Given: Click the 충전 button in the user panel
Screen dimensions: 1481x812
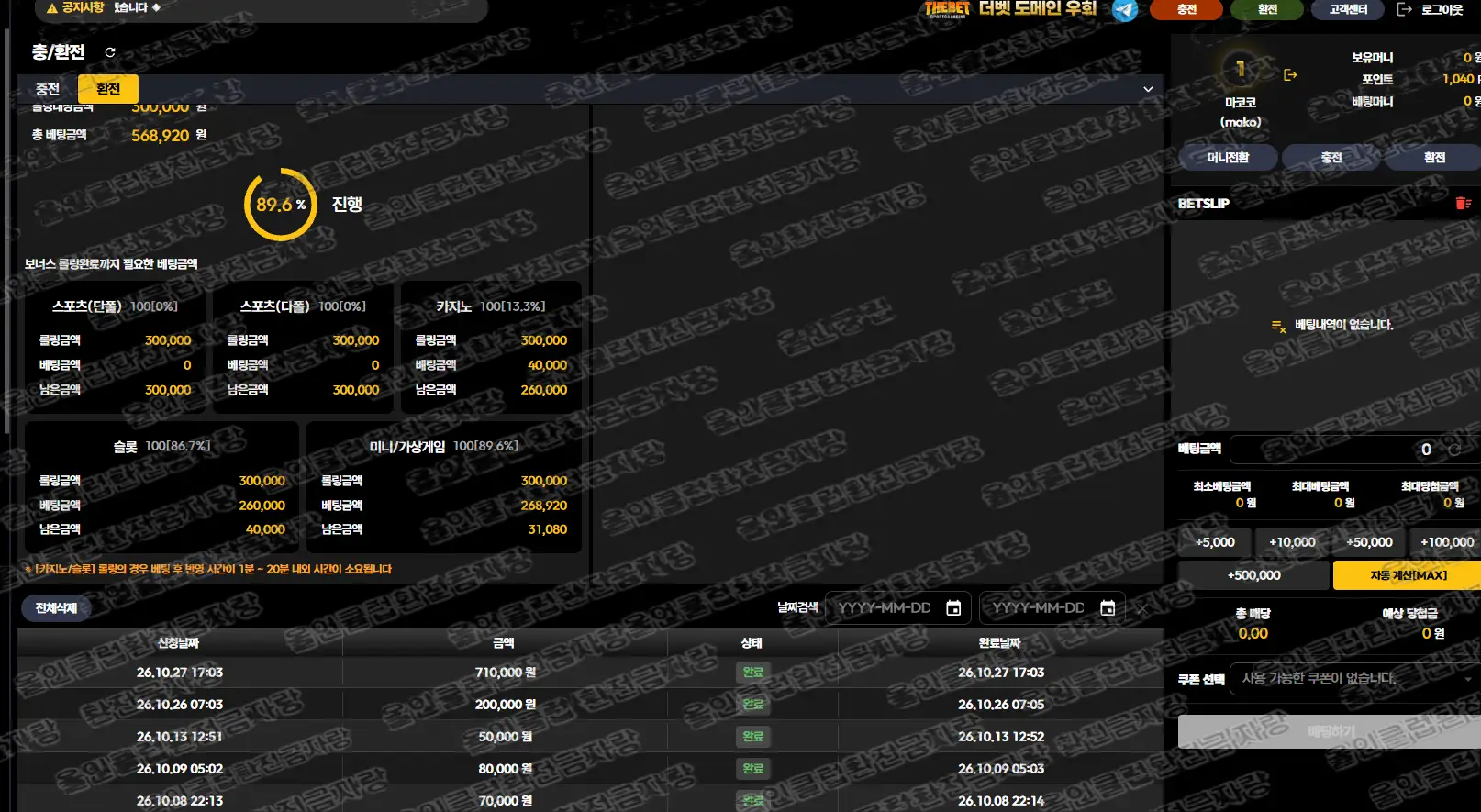Looking at the screenshot, I should click(1331, 158).
